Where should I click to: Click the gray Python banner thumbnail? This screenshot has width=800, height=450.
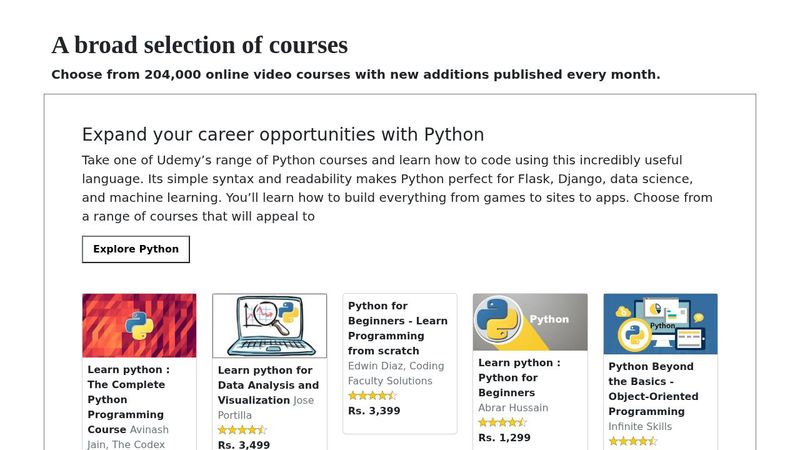pos(530,321)
